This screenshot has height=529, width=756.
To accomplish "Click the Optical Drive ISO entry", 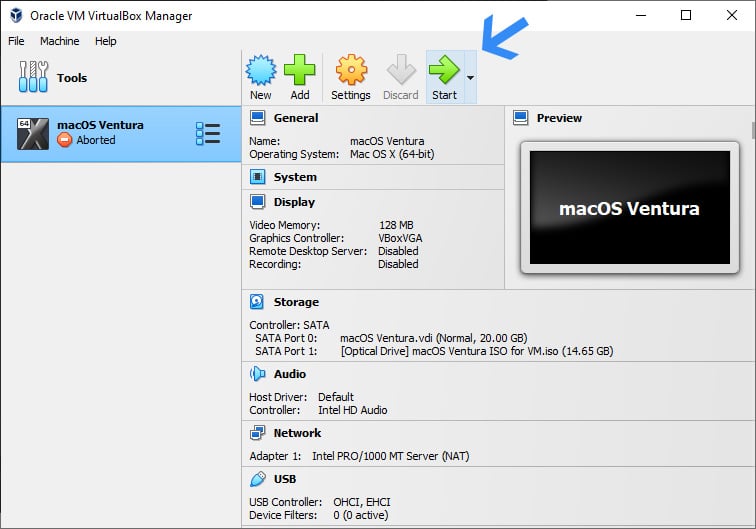I will (477, 351).
